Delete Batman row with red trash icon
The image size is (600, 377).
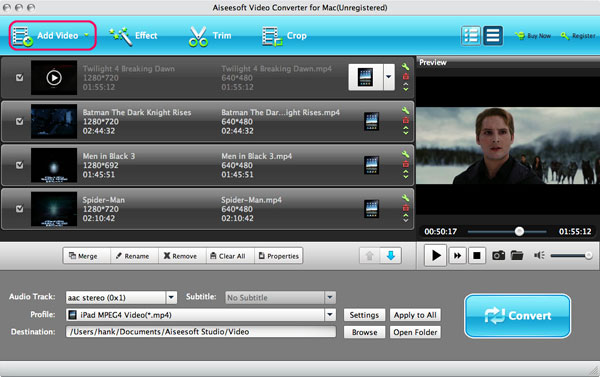406,121
